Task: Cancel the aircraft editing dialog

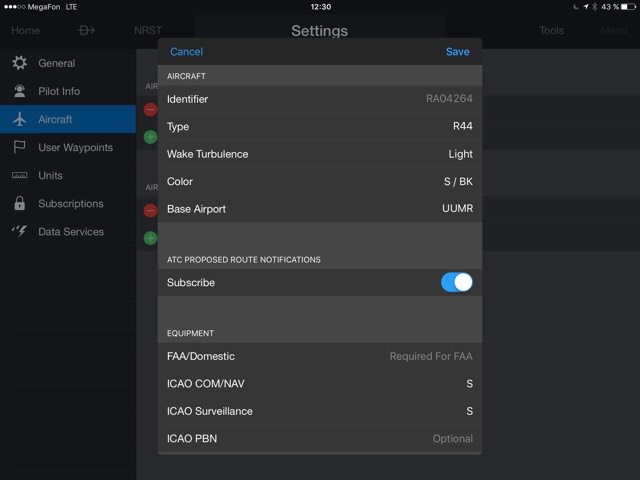Action: point(186,52)
